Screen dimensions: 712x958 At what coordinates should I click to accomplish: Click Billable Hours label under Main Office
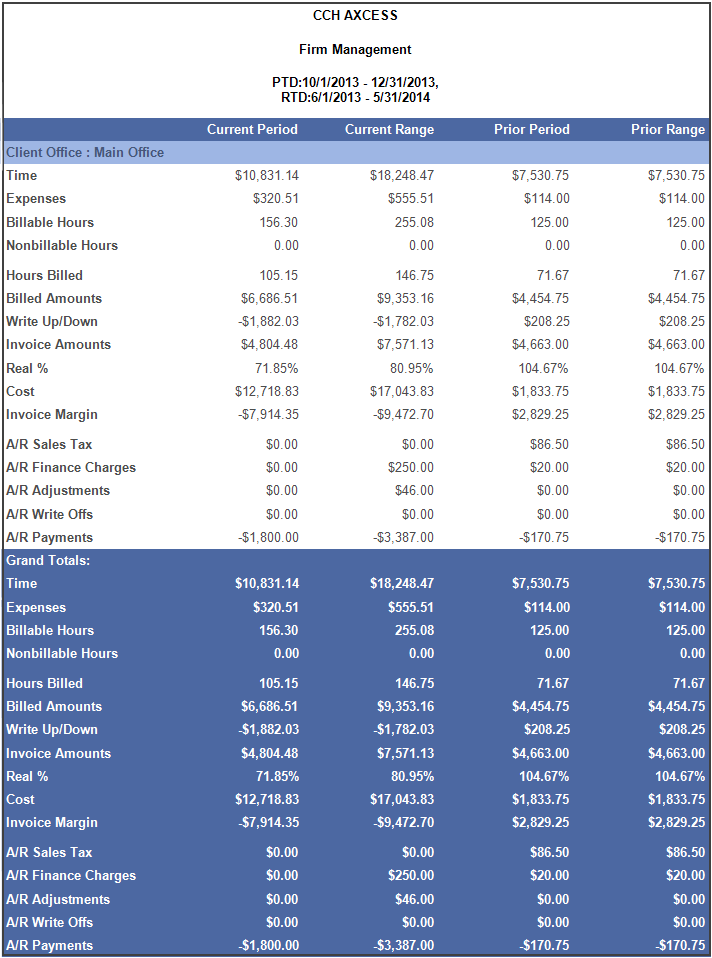[50, 222]
